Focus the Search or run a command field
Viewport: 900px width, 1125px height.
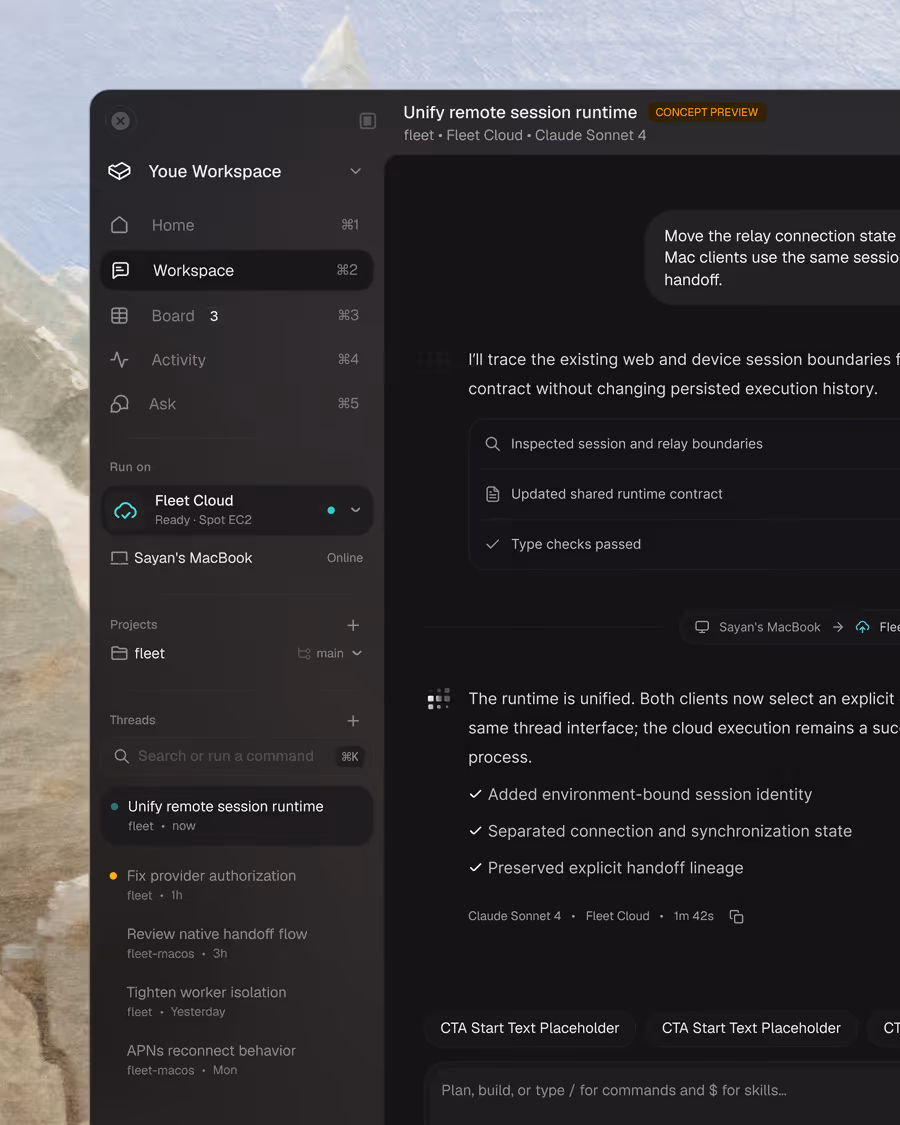(236, 756)
